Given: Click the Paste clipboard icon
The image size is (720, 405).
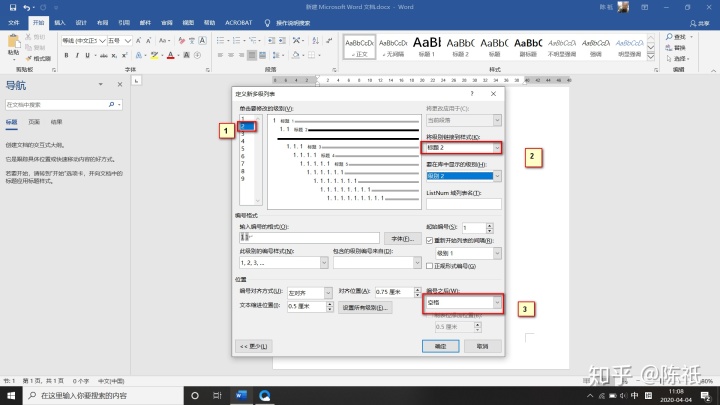Looking at the screenshot, I should (14, 42).
